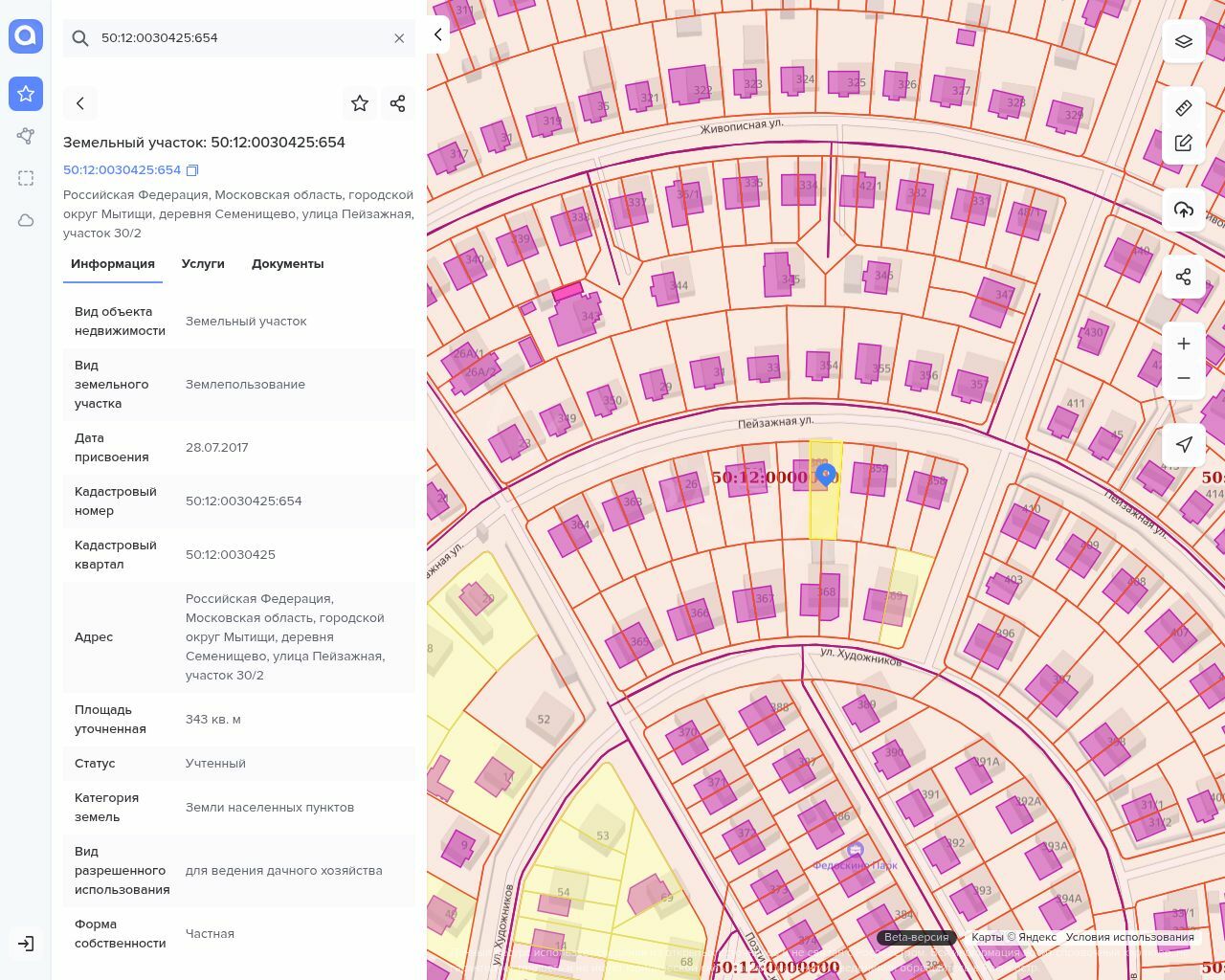The height and width of the screenshot is (980, 1225).
Task: Locate my position on the map
Action: point(1184,444)
